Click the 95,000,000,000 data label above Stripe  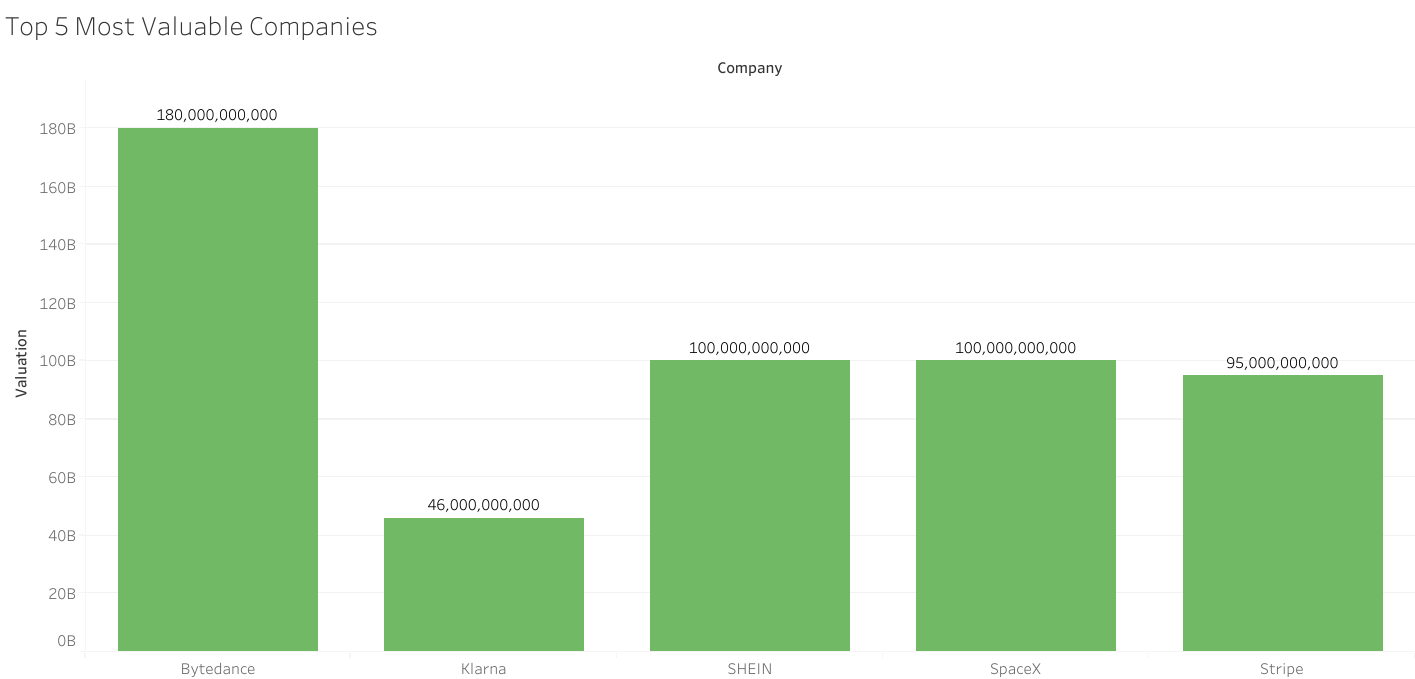pos(1282,363)
